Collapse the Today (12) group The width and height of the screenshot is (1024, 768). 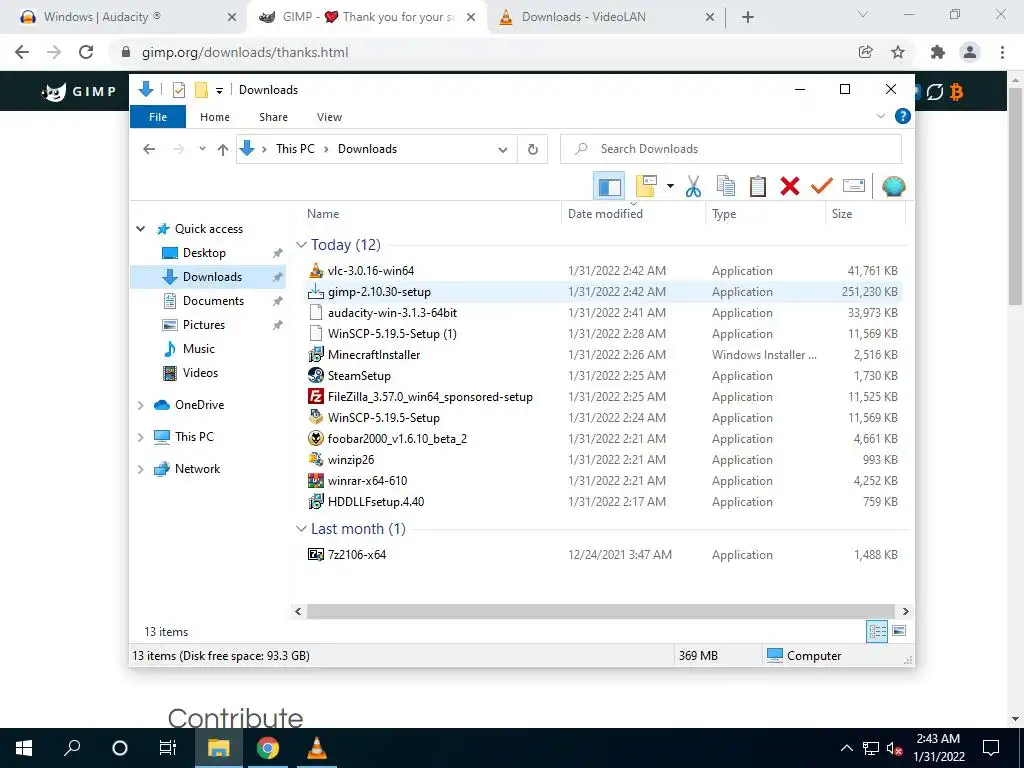pos(301,245)
